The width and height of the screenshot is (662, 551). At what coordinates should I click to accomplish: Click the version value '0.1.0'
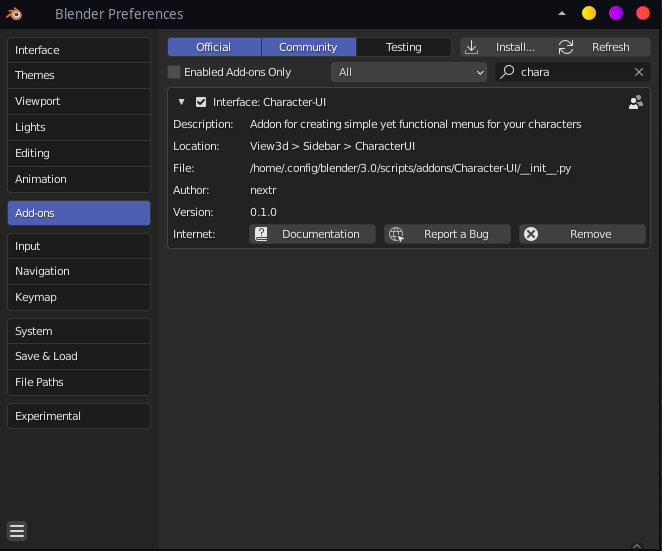[263, 212]
